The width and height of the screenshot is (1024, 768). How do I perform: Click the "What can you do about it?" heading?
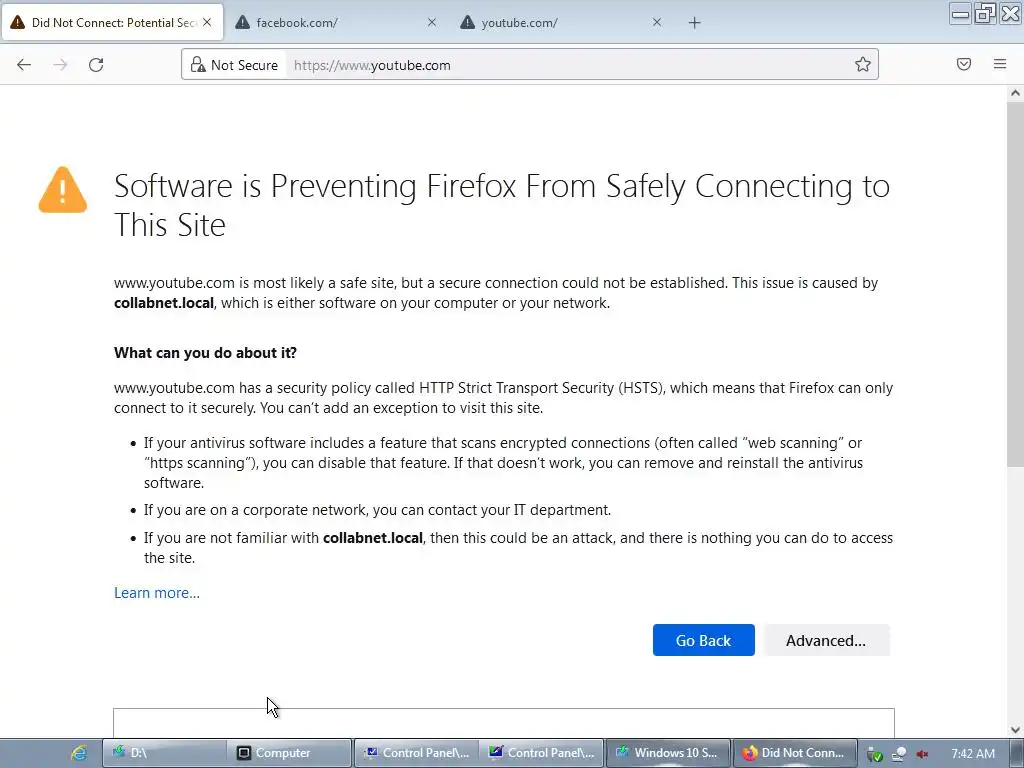coord(205,353)
